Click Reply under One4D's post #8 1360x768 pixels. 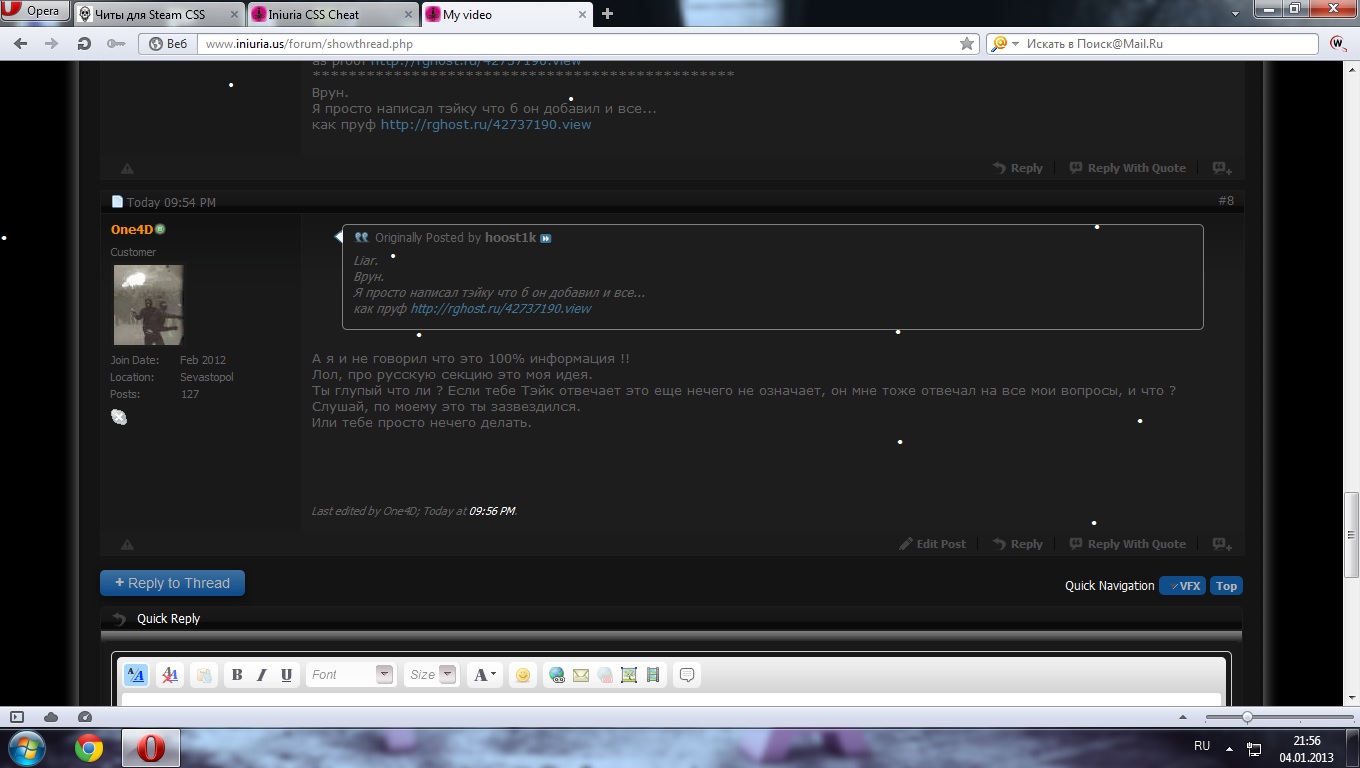[x=1018, y=544]
